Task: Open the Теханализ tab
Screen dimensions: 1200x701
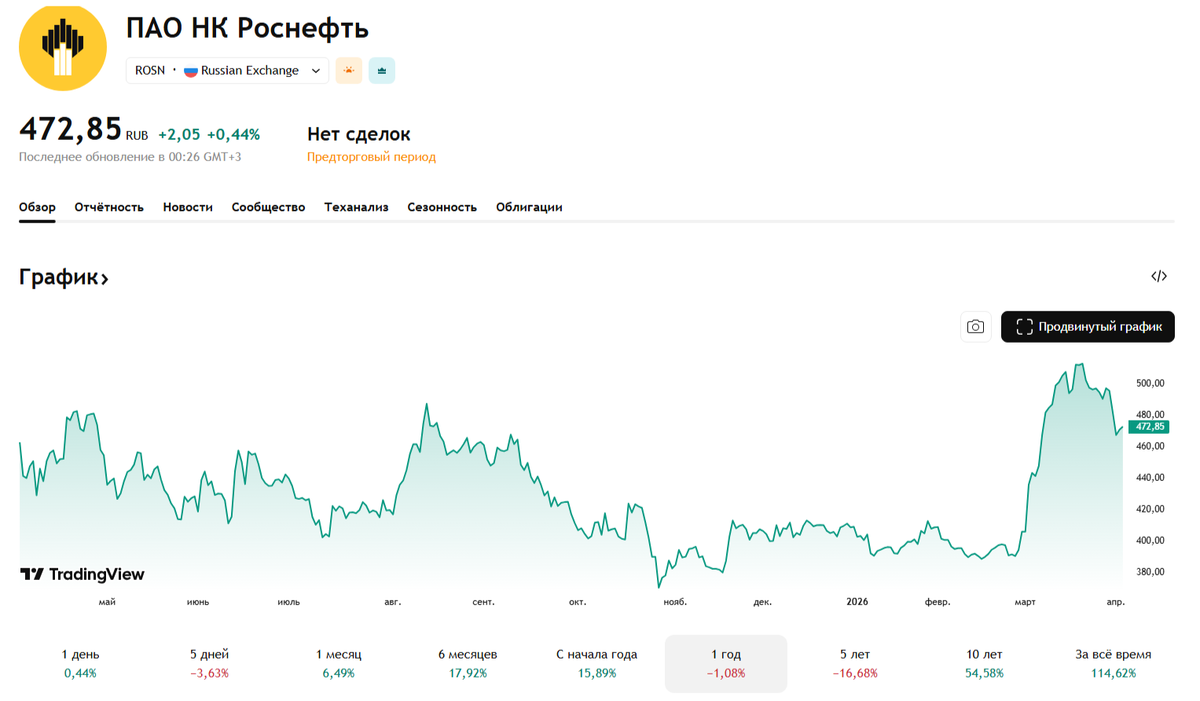Action: coord(356,207)
